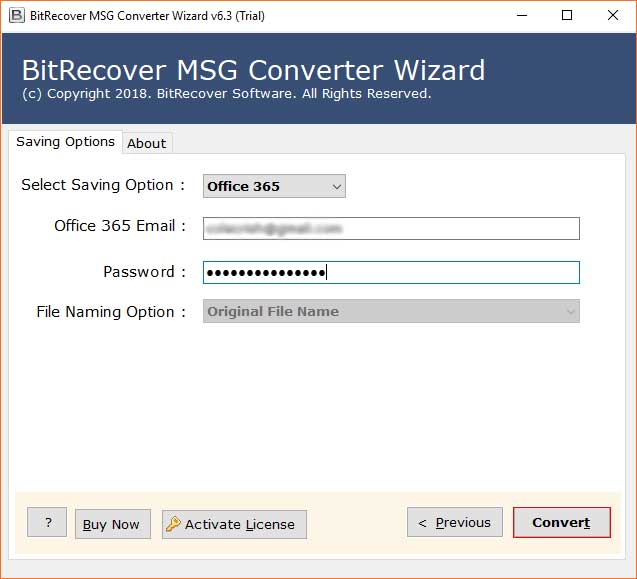Viewport: 637px width, 579px height.
Task: Click inside the Password field
Action: click(x=391, y=272)
